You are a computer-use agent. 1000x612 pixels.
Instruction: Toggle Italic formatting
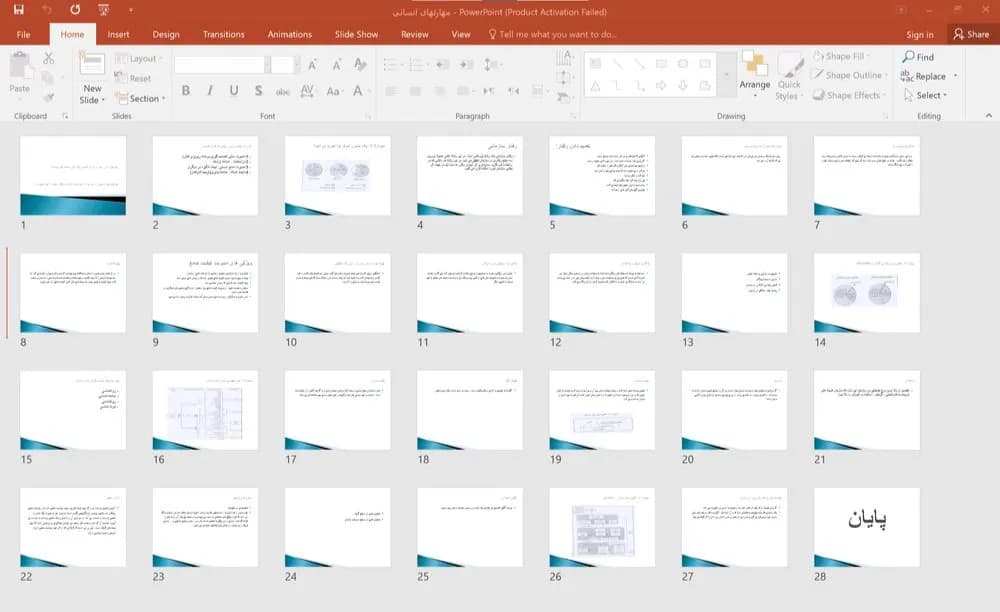(210, 91)
